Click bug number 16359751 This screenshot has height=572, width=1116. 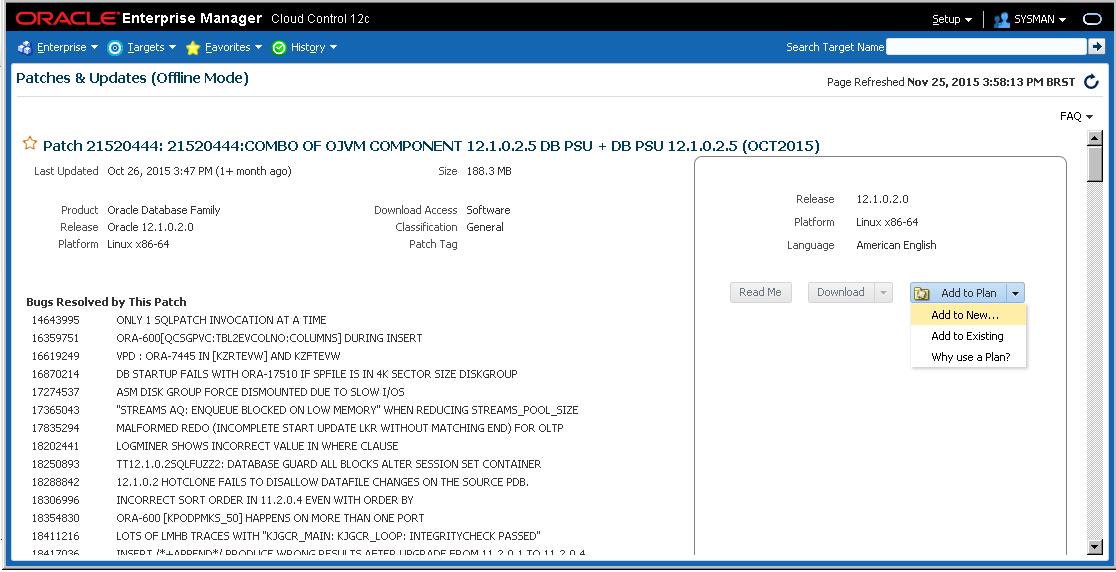tap(55, 338)
